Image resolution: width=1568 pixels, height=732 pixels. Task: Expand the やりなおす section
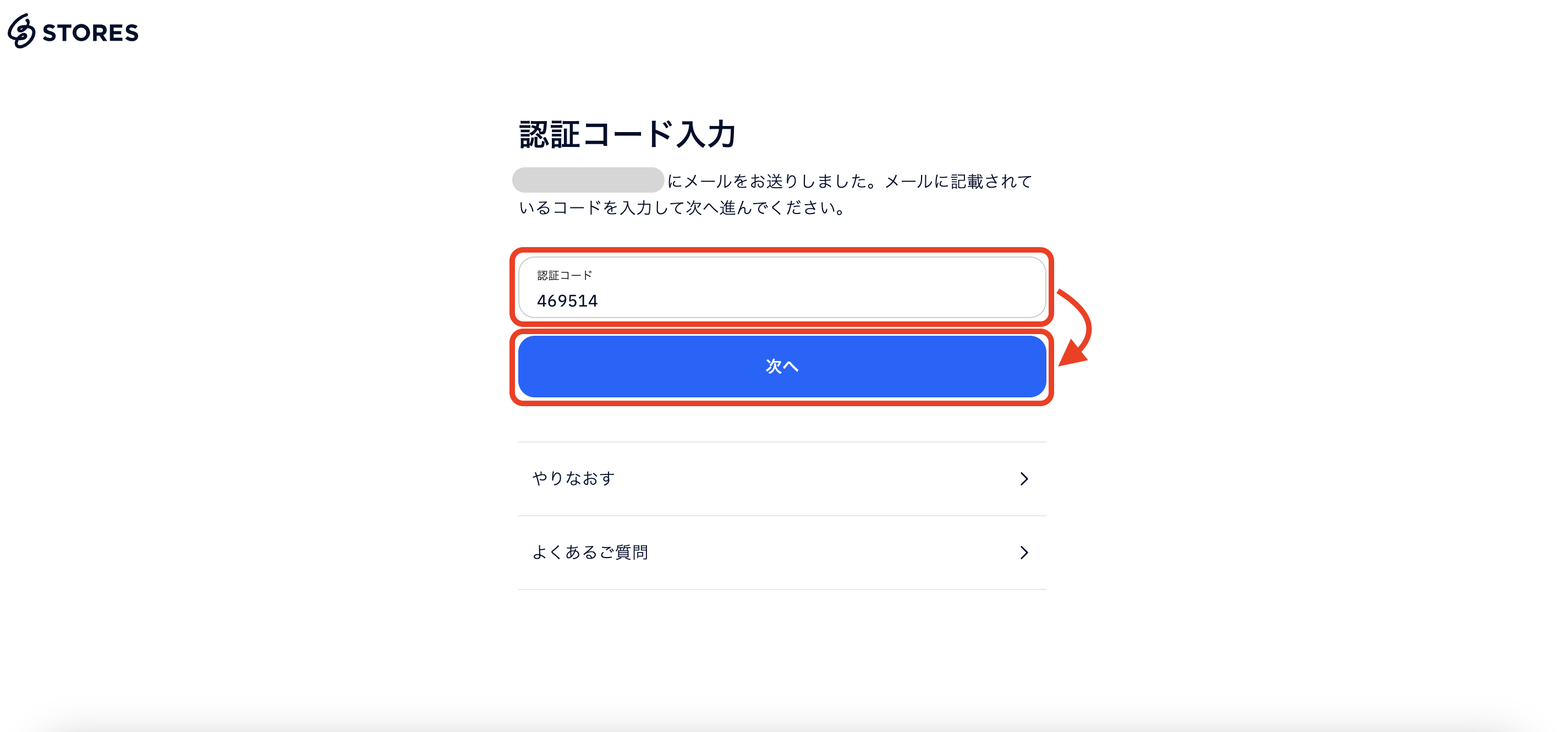tap(779, 479)
